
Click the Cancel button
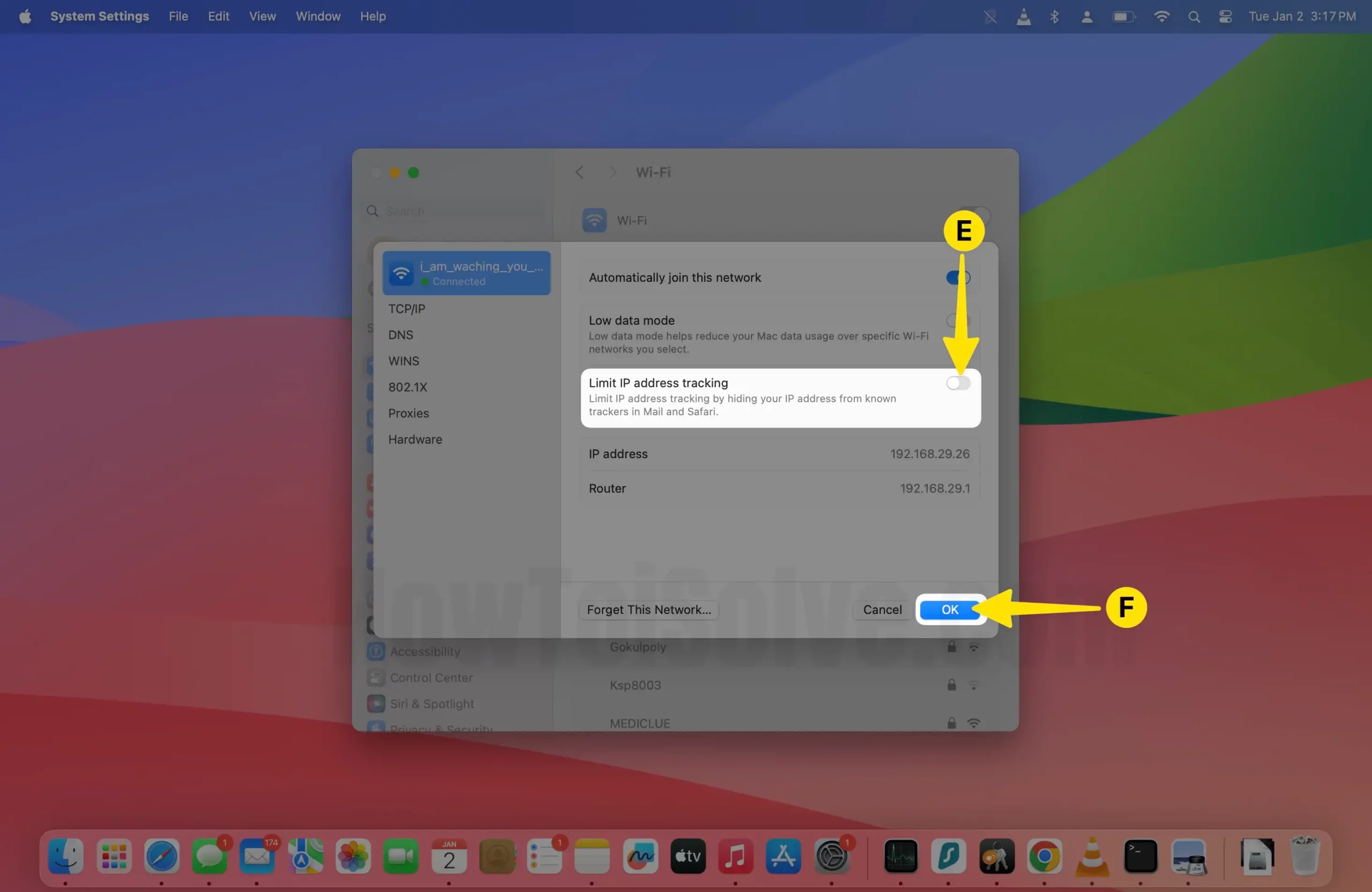pyautogui.click(x=882, y=610)
